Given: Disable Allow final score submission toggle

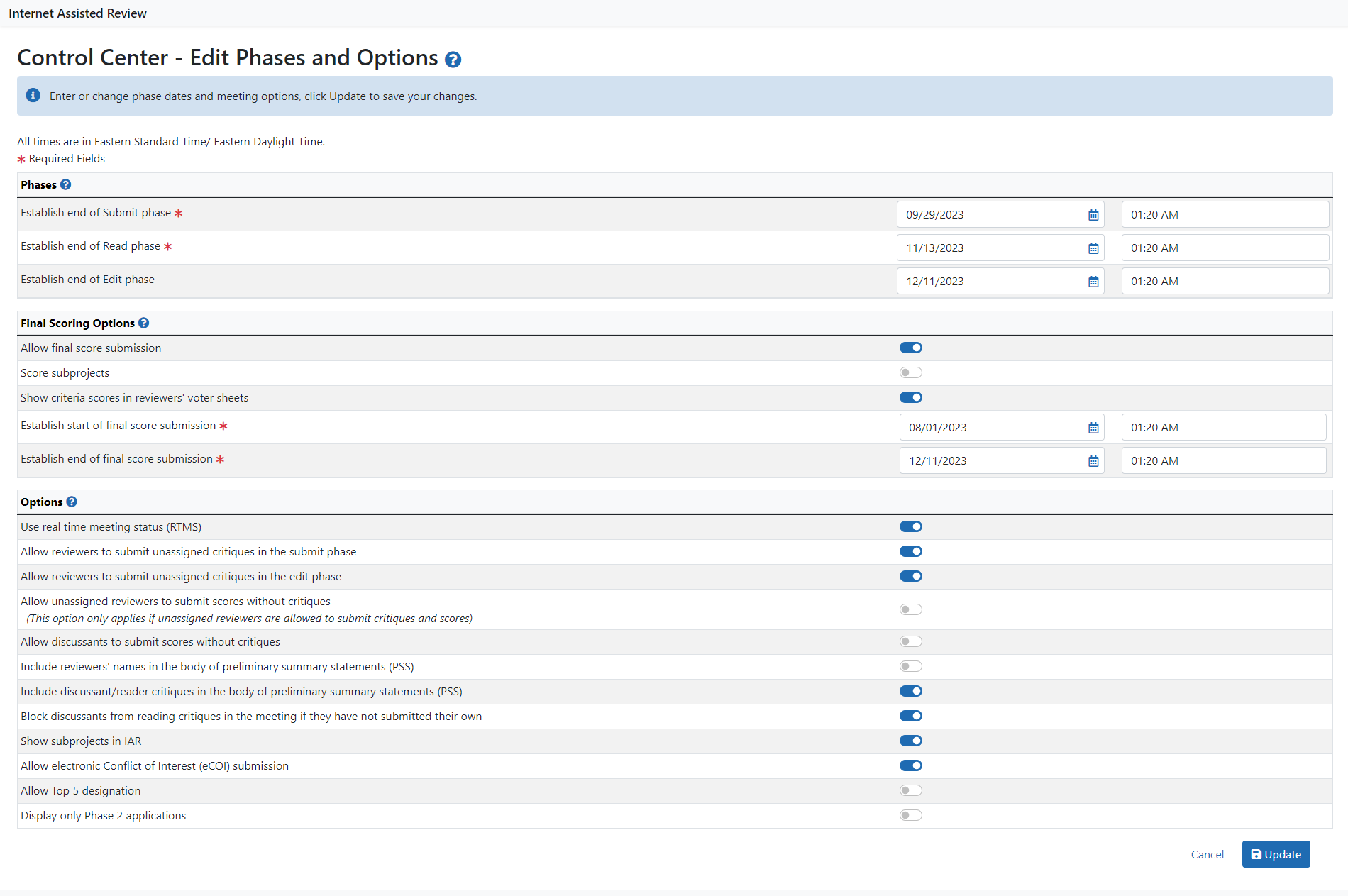Looking at the screenshot, I should pyautogui.click(x=911, y=348).
